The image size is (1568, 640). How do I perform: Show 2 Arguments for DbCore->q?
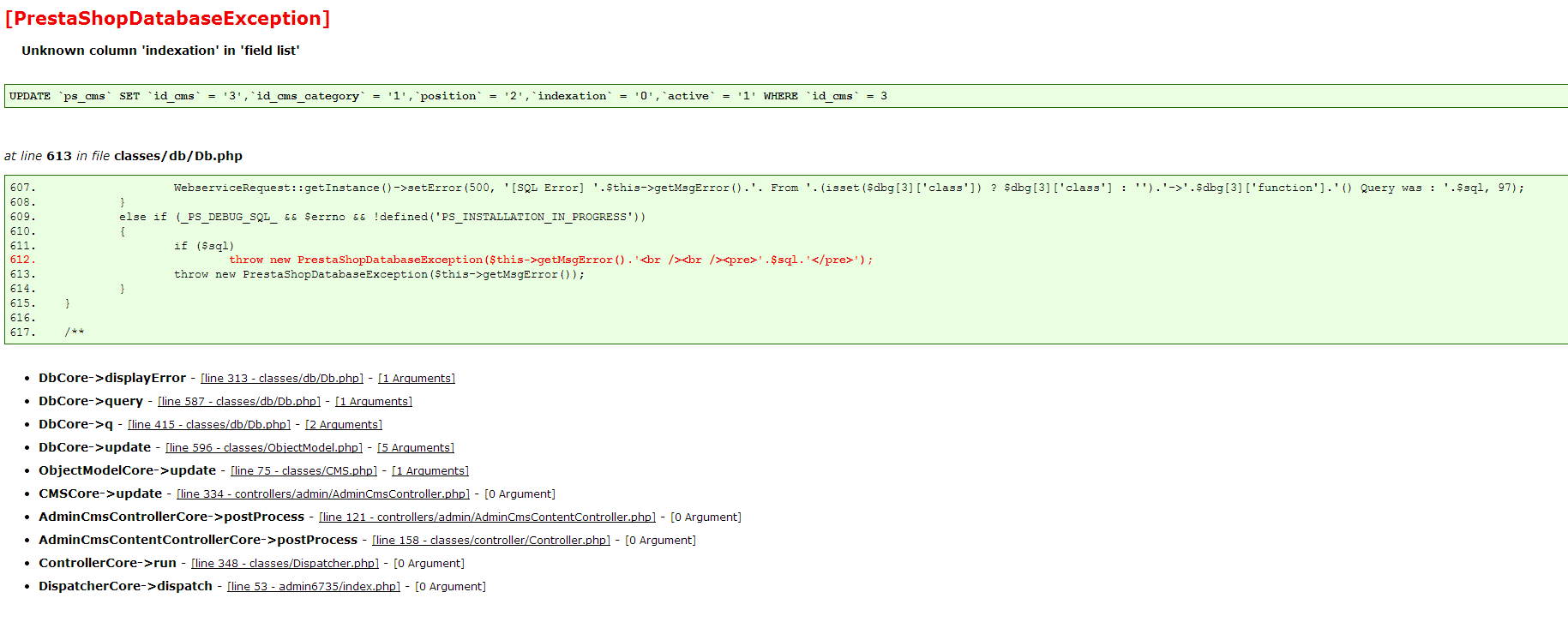point(344,425)
